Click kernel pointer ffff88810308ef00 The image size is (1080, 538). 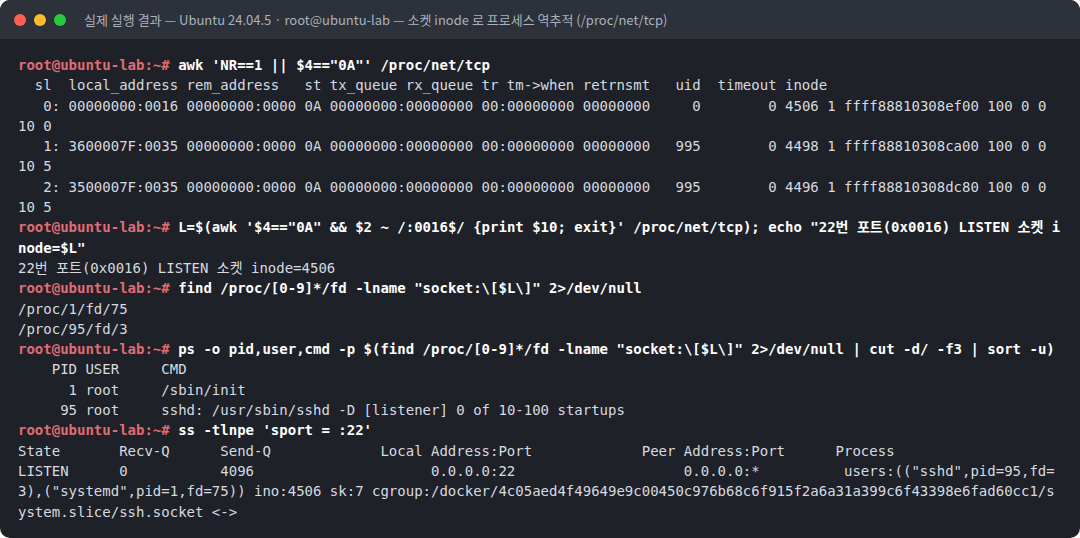pos(911,106)
